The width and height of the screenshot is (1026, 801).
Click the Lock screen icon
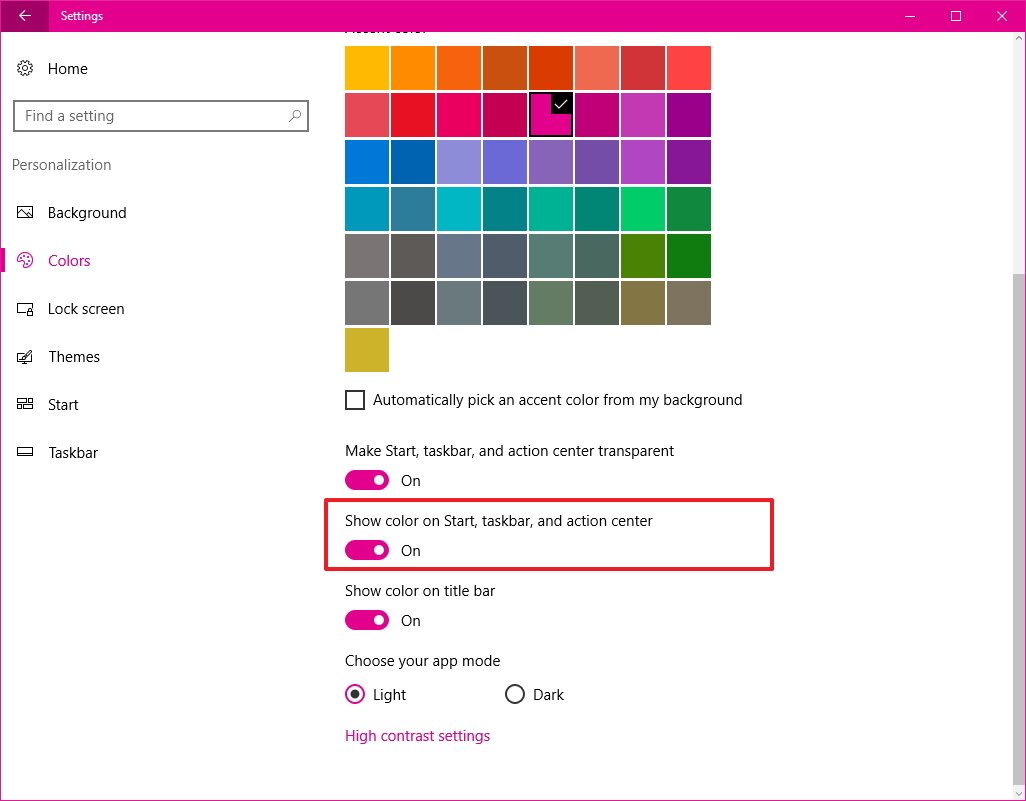[26, 309]
